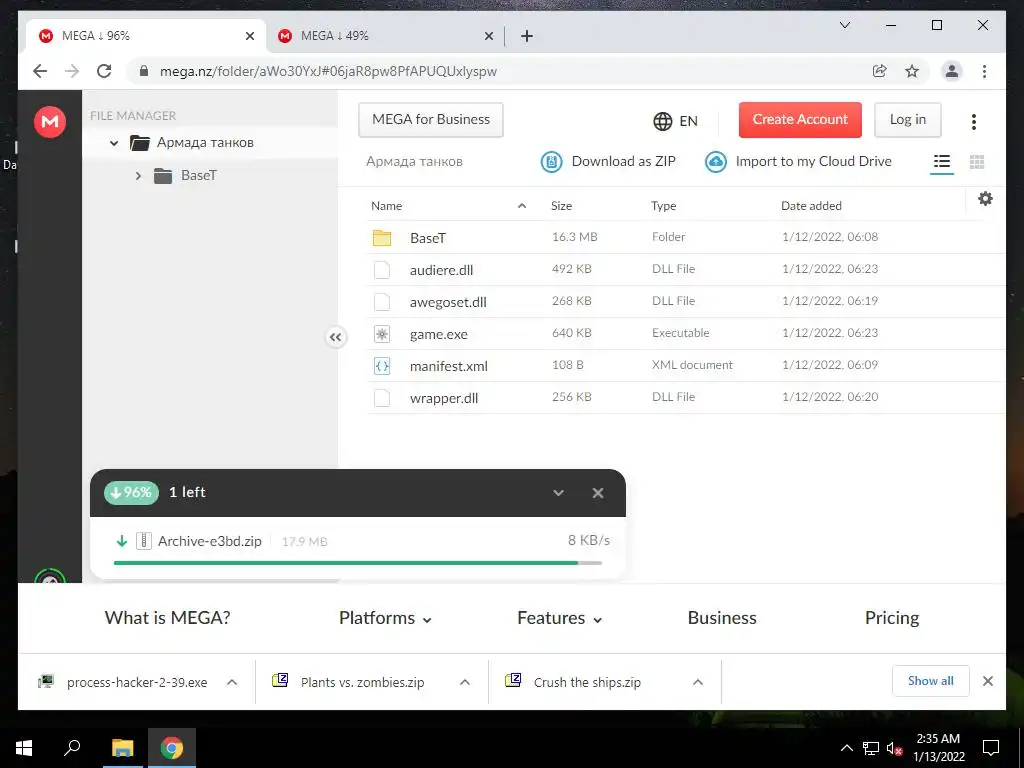Image resolution: width=1024 pixels, height=768 pixels.
Task: Click the Log in button
Action: click(x=908, y=120)
